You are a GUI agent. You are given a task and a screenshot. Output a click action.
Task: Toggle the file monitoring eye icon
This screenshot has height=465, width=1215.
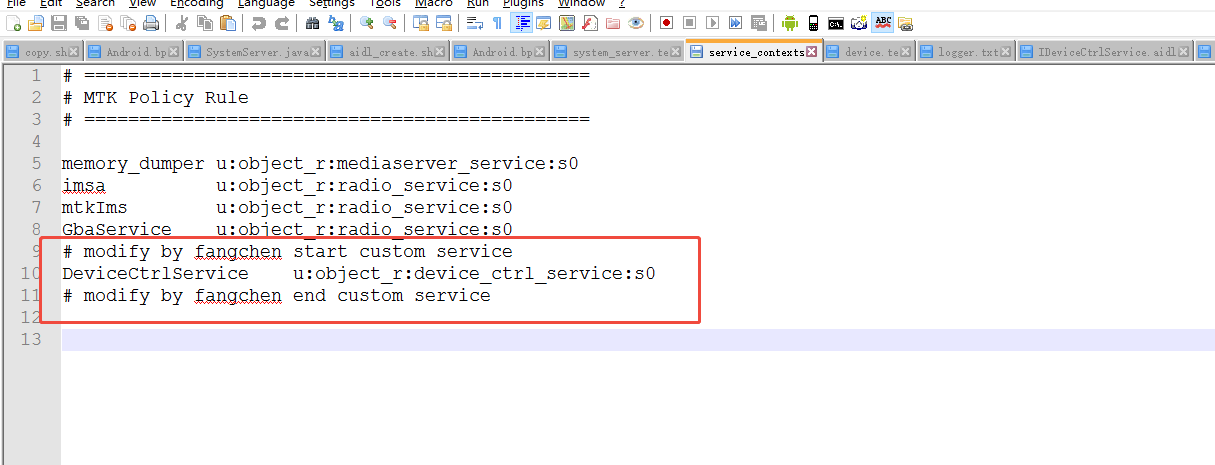[636, 22]
